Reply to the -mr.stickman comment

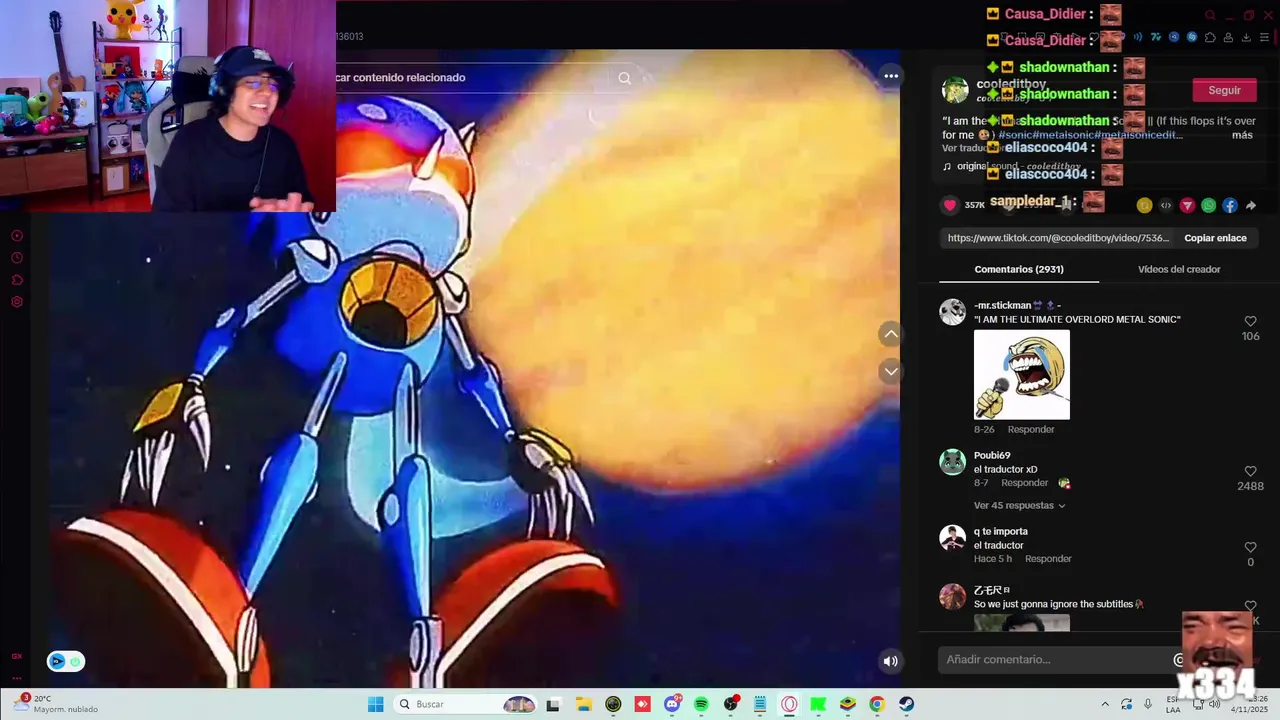click(x=1031, y=429)
